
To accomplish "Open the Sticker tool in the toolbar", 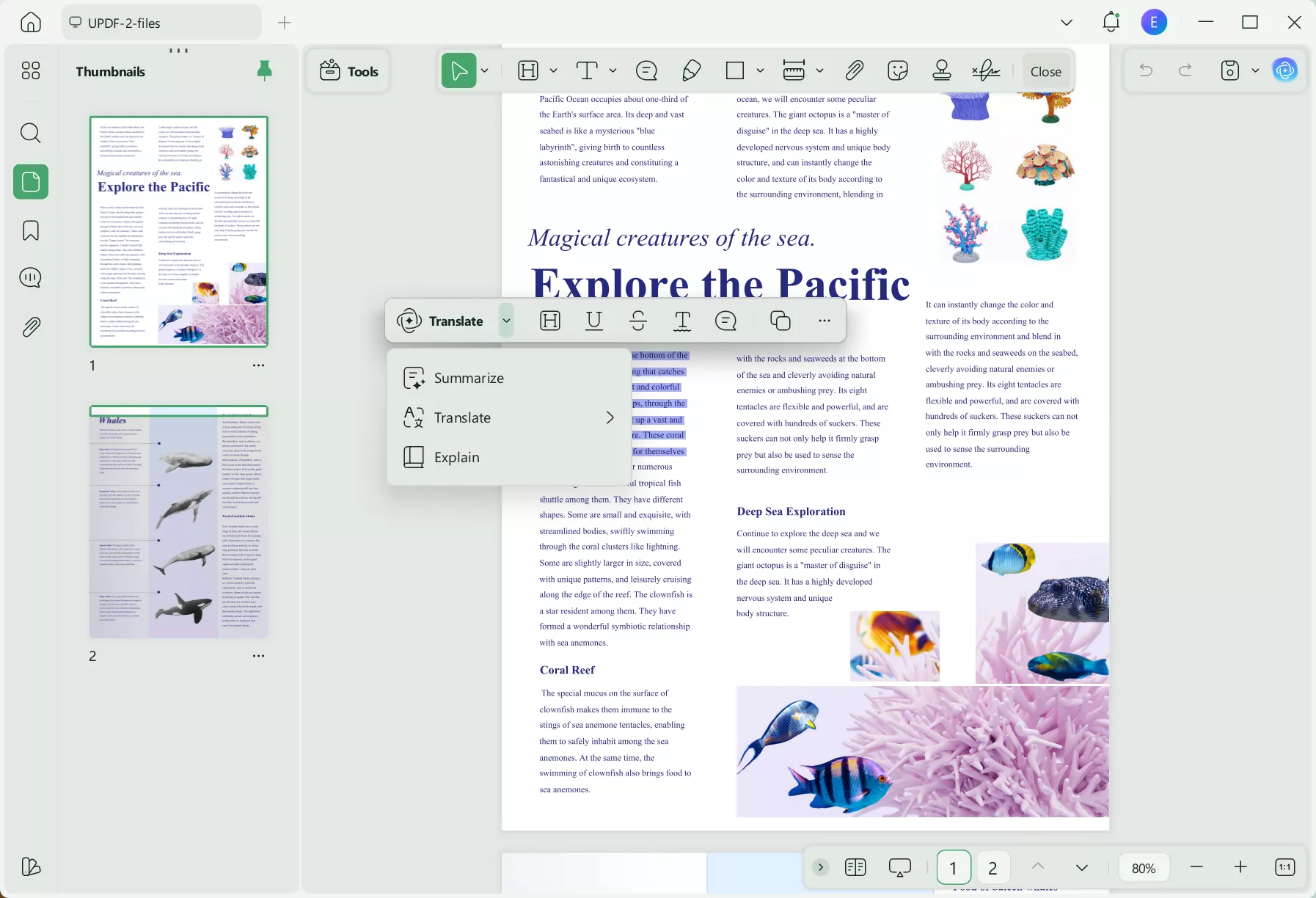I will click(x=897, y=70).
